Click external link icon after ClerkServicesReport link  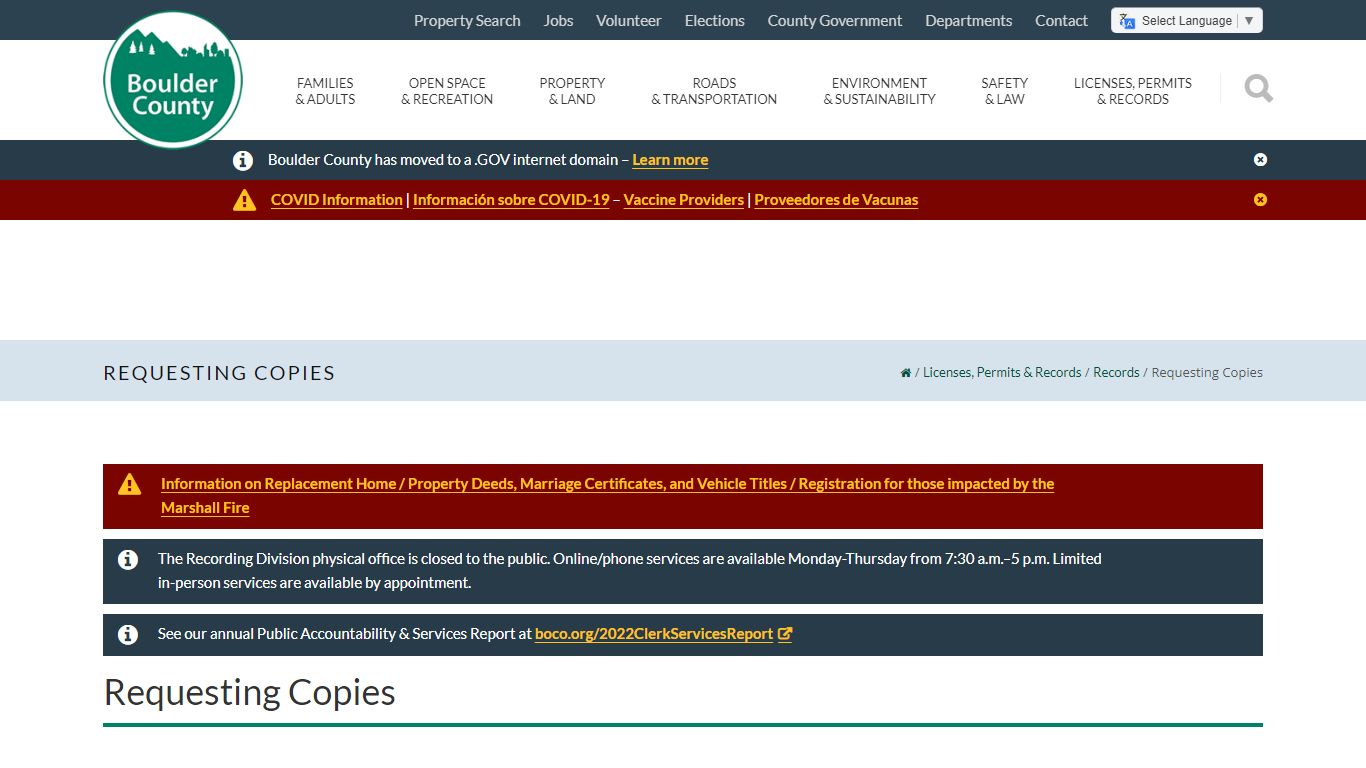(785, 634)
